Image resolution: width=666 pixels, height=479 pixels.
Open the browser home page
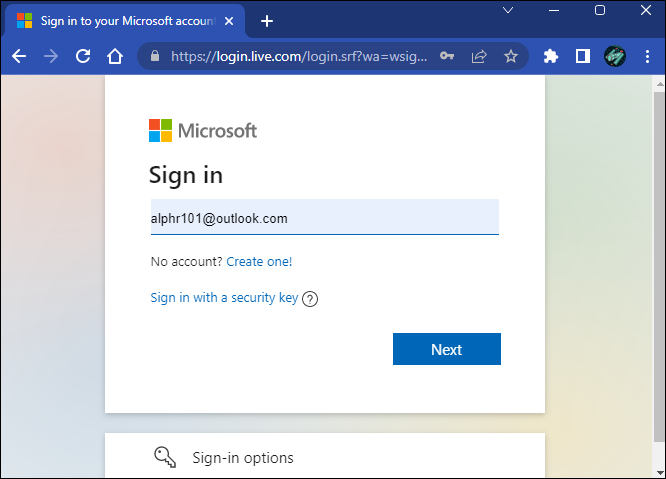pos(115,56)
